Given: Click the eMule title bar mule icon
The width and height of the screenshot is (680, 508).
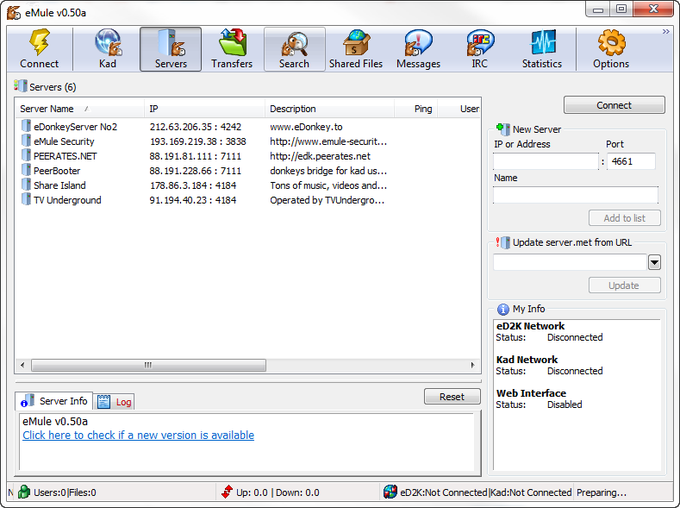Looking at the screenshot, I should coord(13,13).
